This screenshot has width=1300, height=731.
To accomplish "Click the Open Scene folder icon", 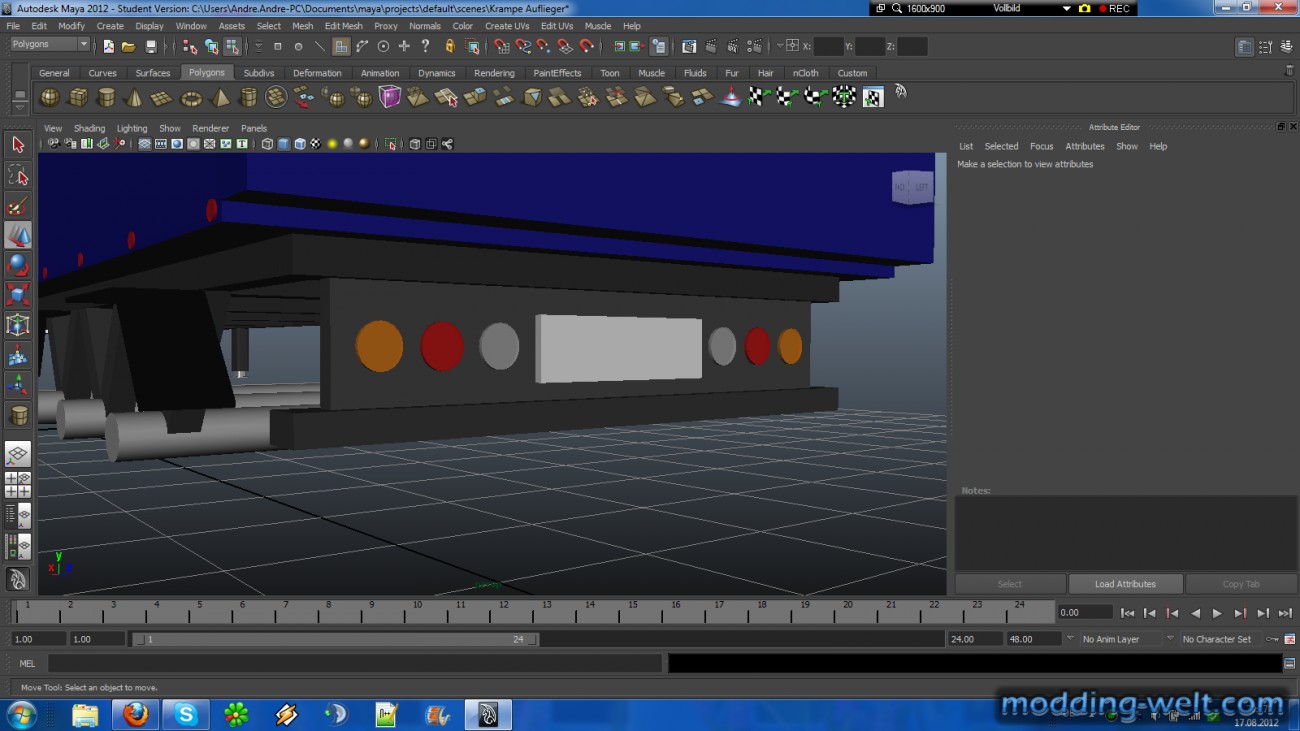I will tap(129, 46).
